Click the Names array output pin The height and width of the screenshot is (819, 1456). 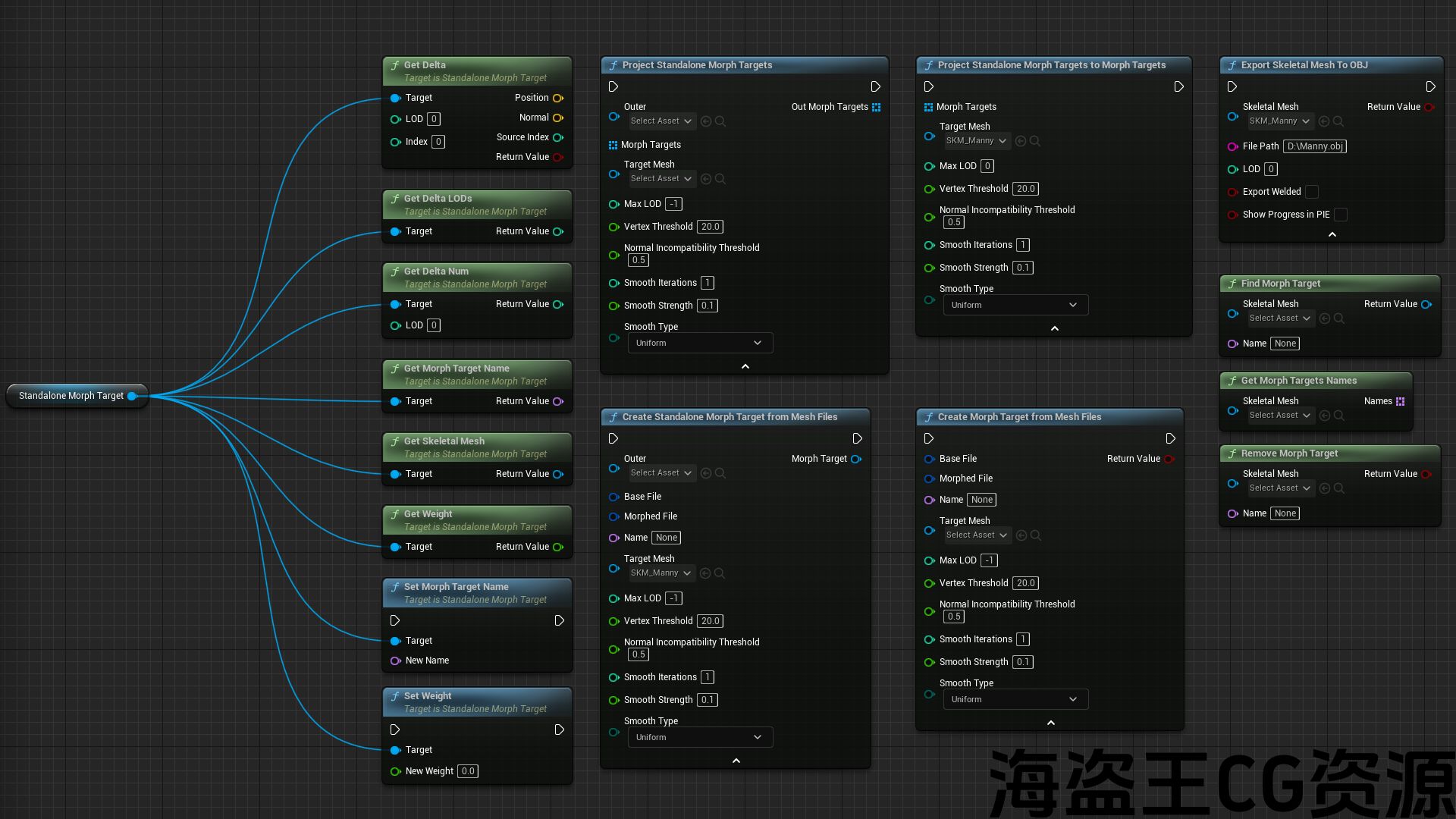click(1400, 401)
